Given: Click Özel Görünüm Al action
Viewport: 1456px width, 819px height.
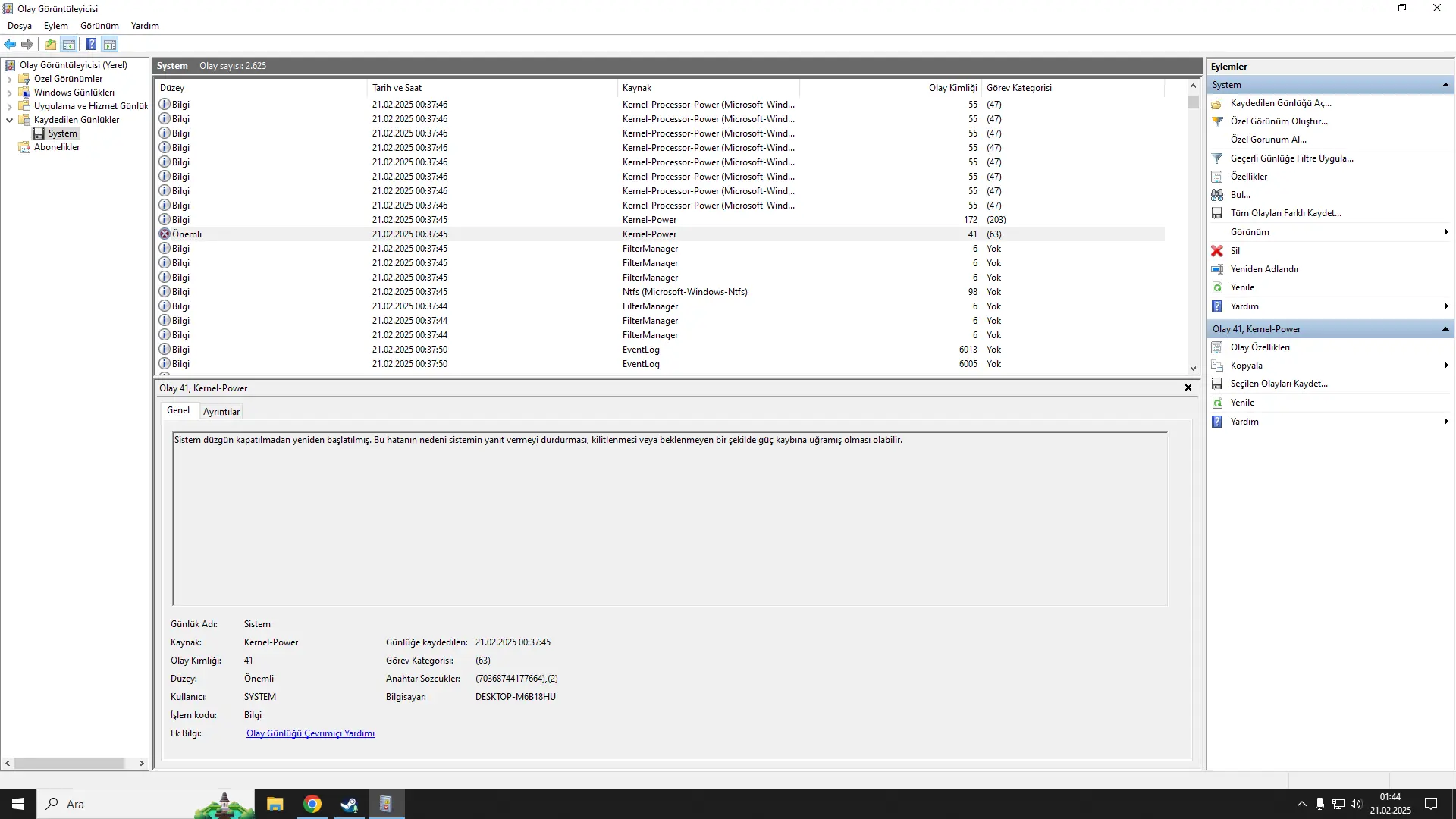Looking at the screenshot, I should (1269, 140).
